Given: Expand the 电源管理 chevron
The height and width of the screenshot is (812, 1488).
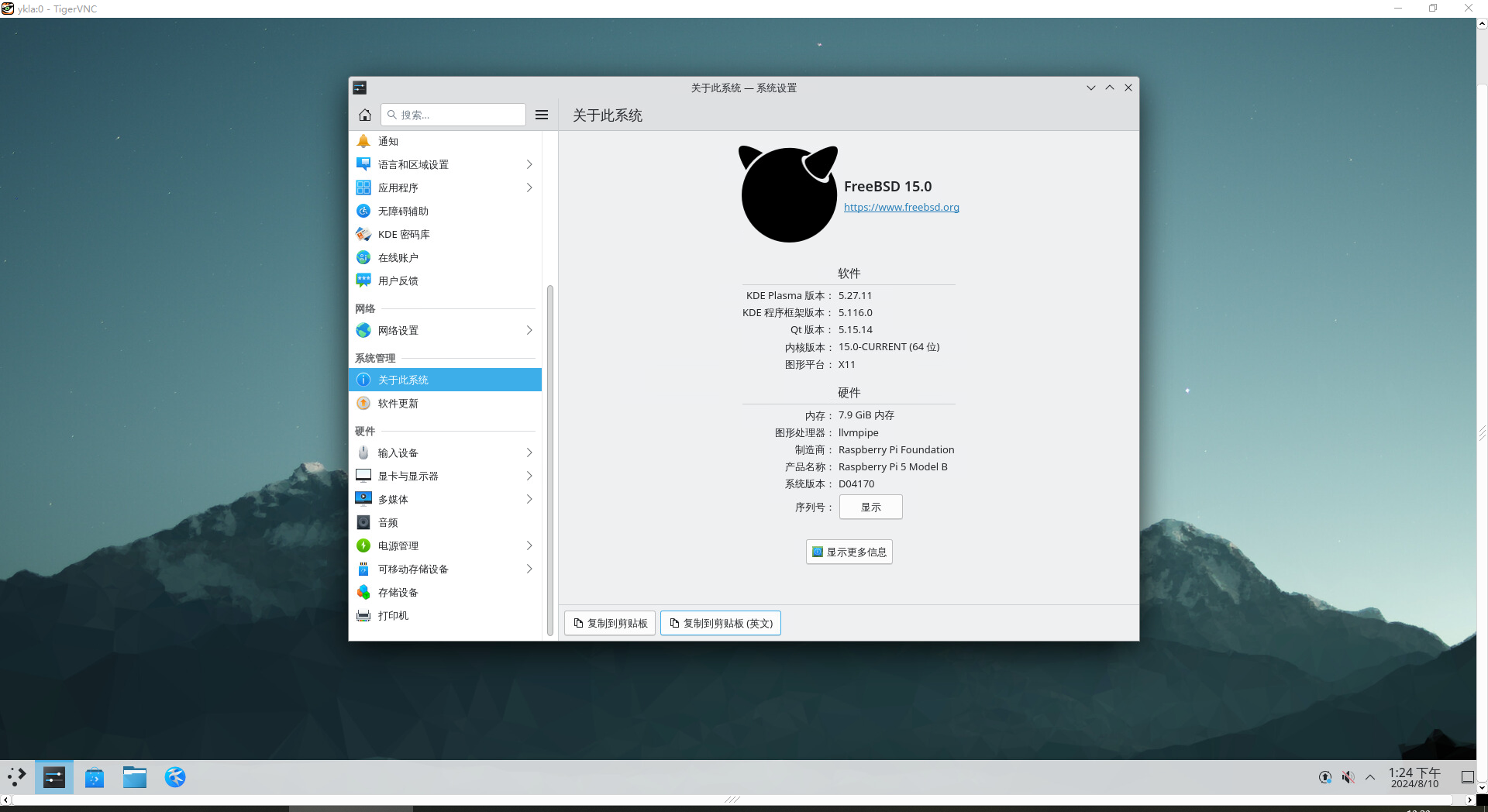Looking at the screenshot, I should point(529,545).
